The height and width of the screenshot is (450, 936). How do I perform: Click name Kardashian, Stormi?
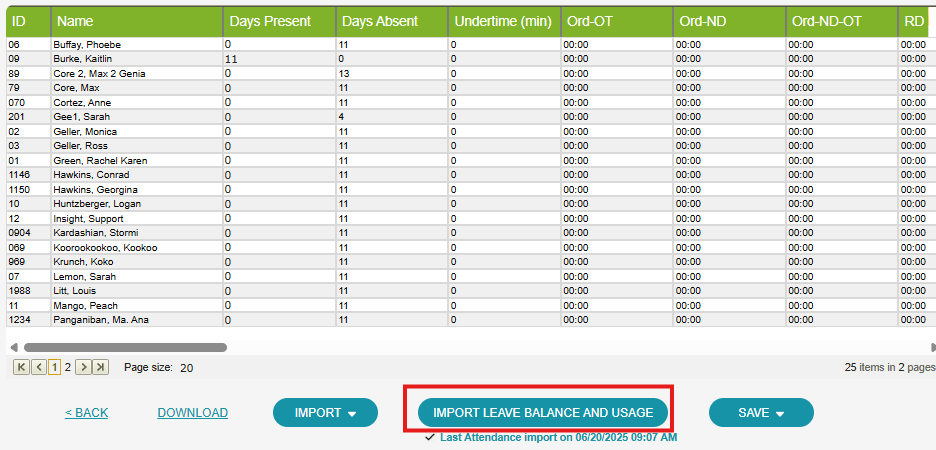(96, 233)
